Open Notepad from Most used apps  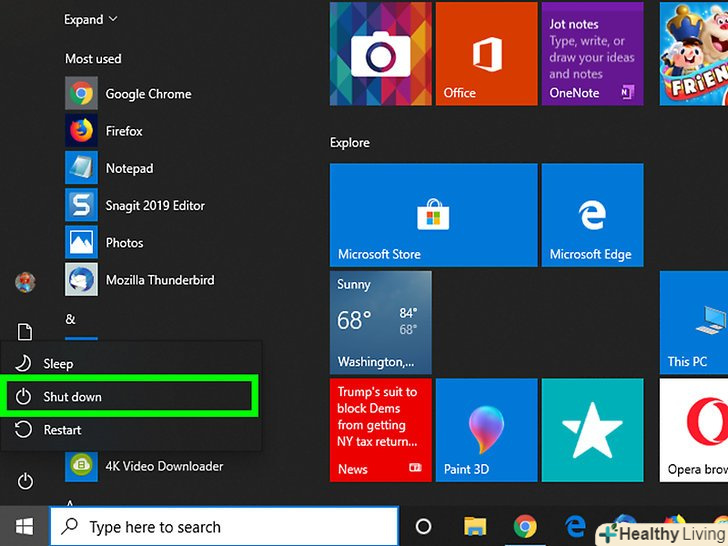[128, 168]
